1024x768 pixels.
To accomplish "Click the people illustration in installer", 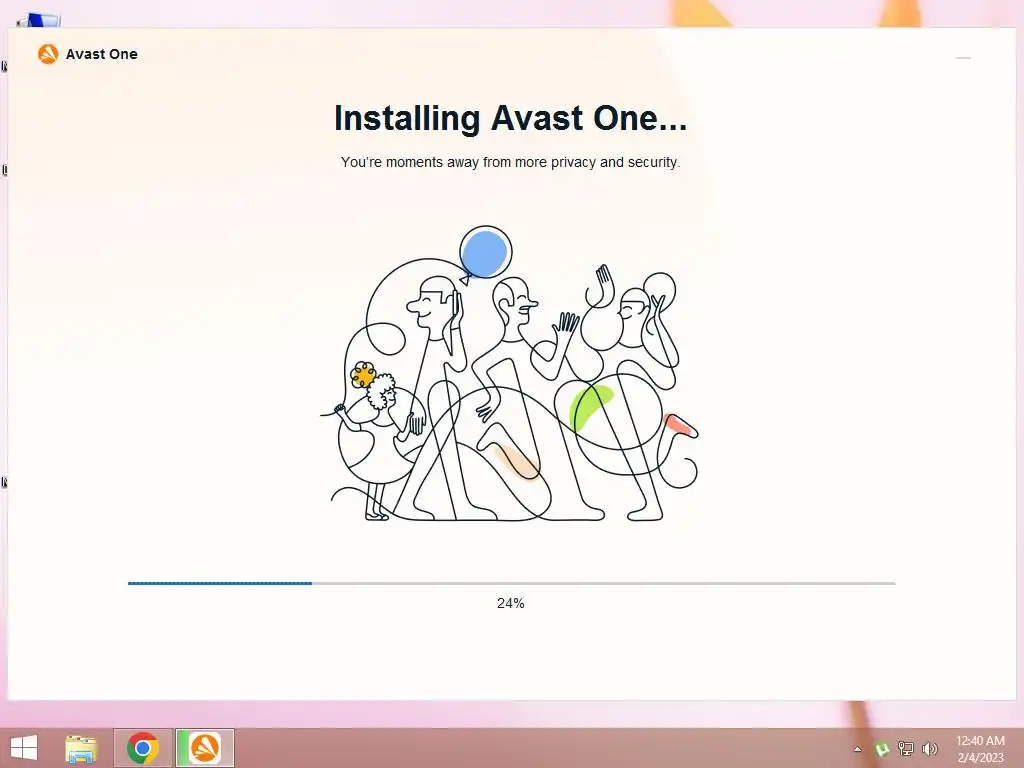I will pyautogui.click(x=510, y=374).
